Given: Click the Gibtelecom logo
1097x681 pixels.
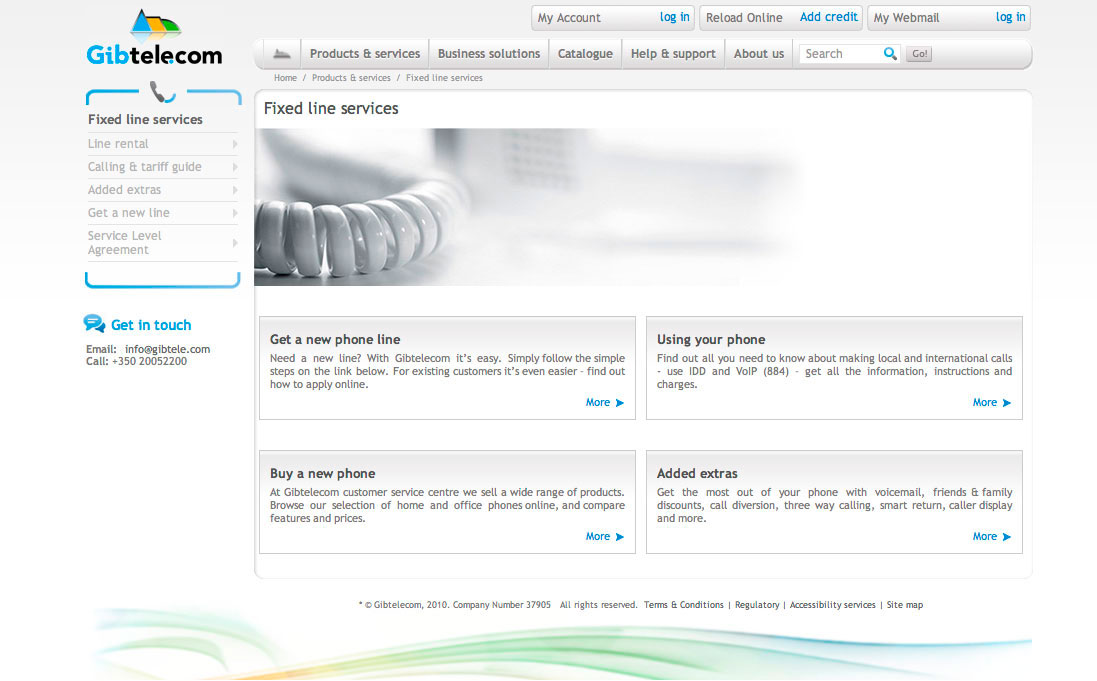Looking at the screenshot, I should click(x=155, y=38).
